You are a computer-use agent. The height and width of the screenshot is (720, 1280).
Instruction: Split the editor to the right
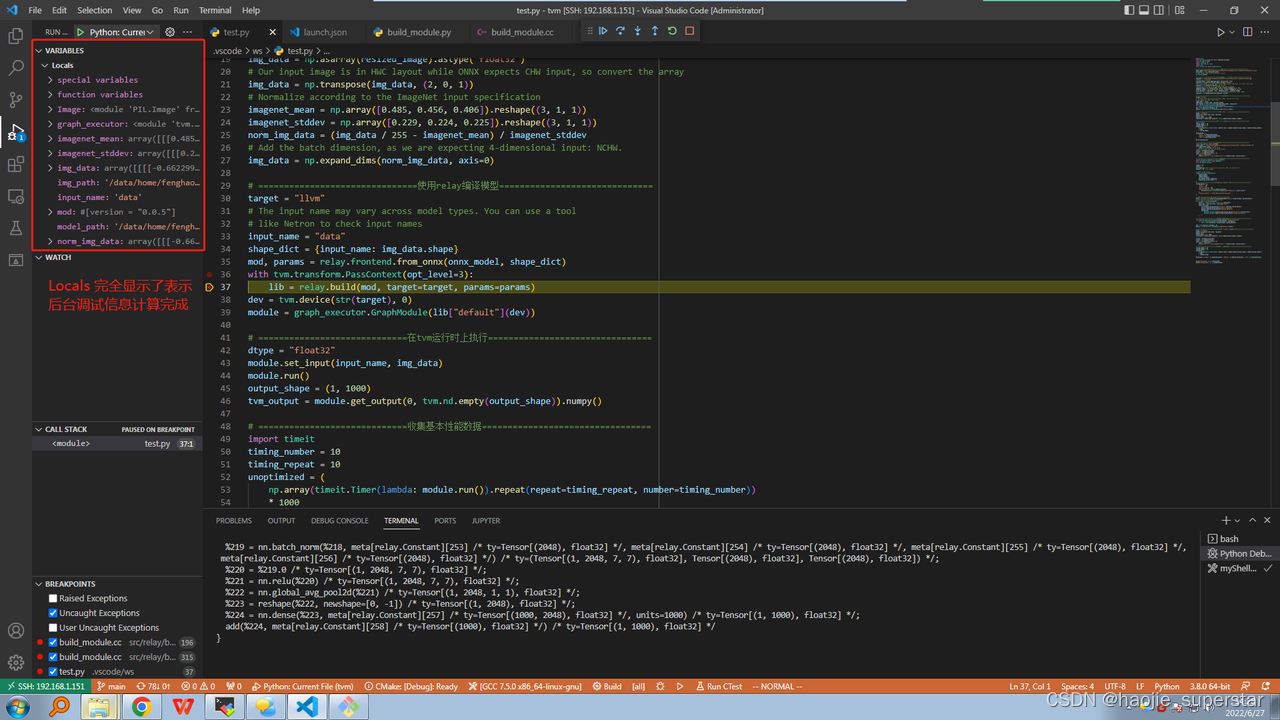click(x=1248, y=32)
